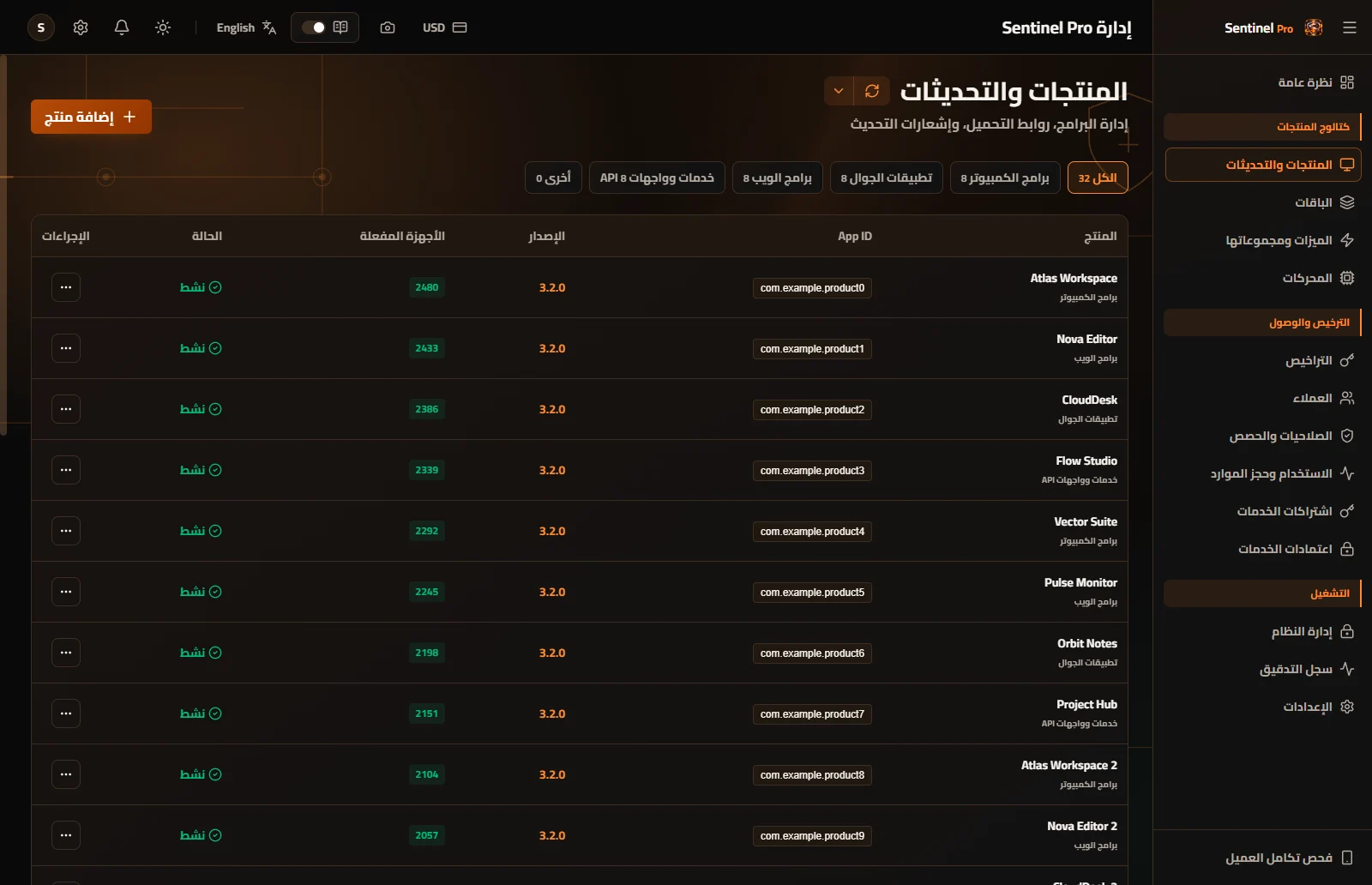Open the USD currency selector

tap(444, 27)
